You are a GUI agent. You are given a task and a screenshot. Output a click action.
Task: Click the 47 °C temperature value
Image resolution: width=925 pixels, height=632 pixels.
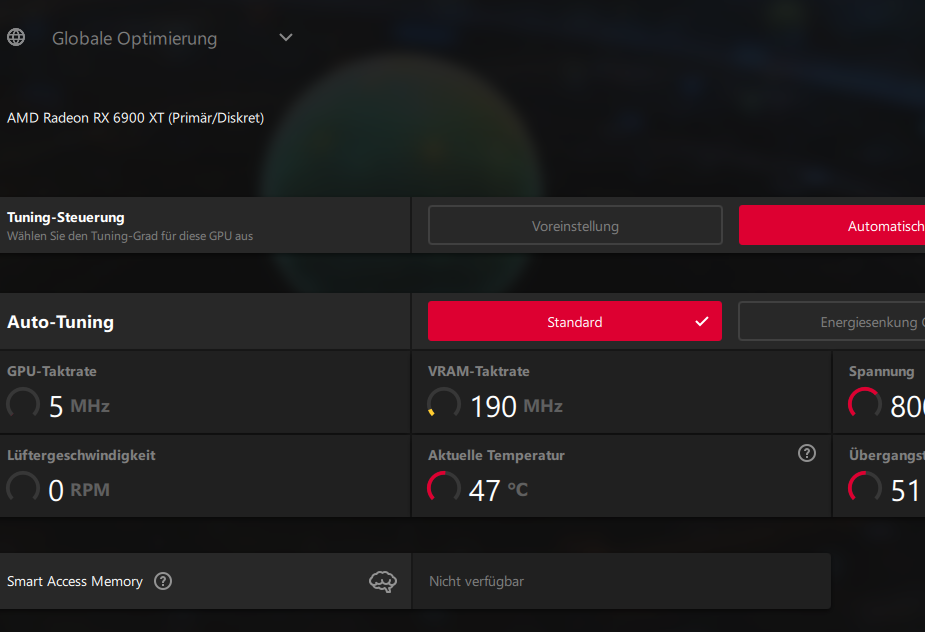[498, 490]
